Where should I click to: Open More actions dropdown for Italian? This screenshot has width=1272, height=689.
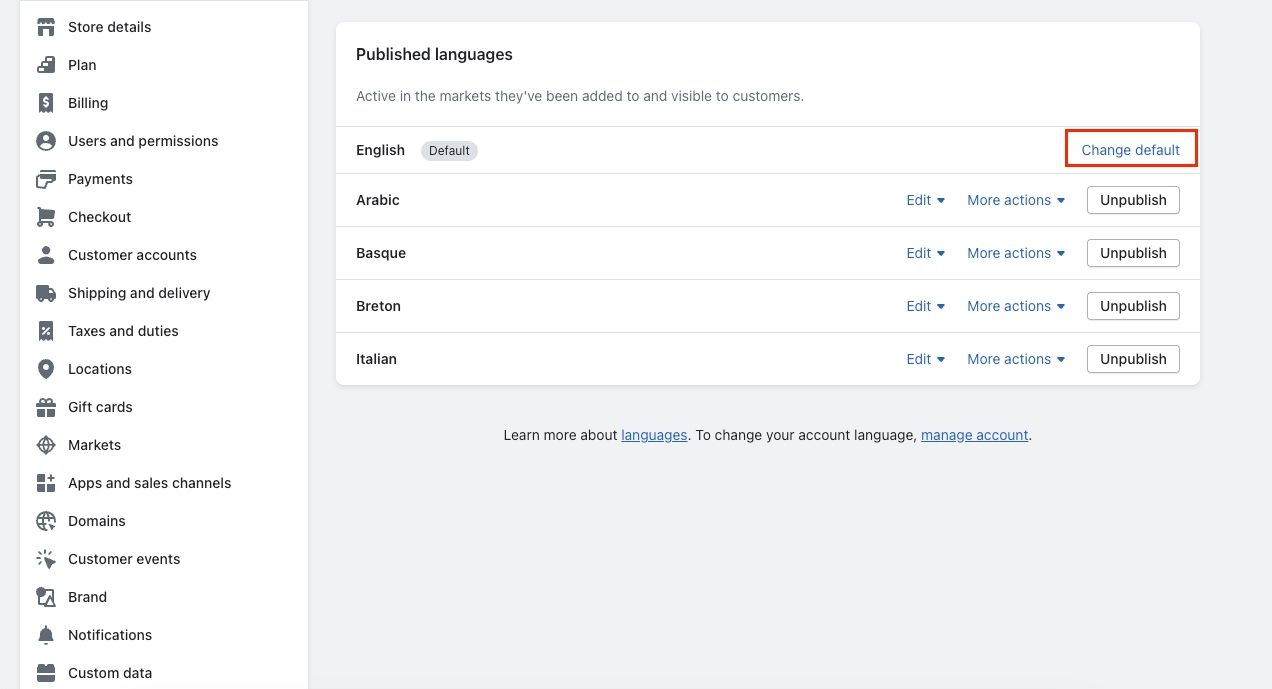1015,359
